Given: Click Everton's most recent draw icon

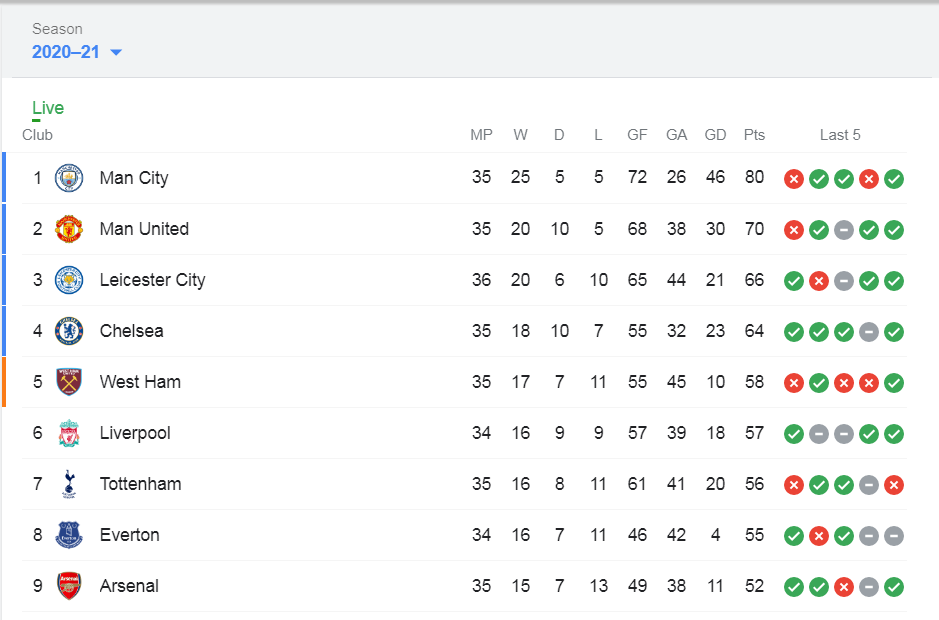Looking at the screenshot, I should [x=894, y=536].
